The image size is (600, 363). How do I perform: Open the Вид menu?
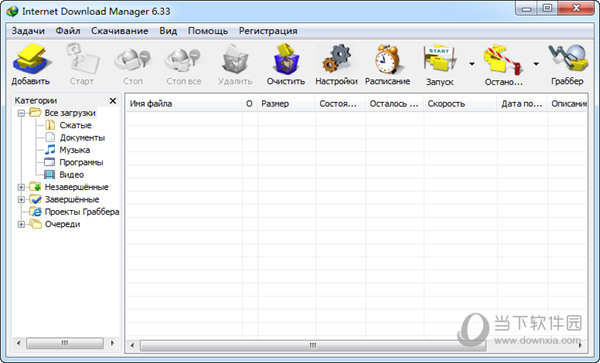[x=168, y=31]
